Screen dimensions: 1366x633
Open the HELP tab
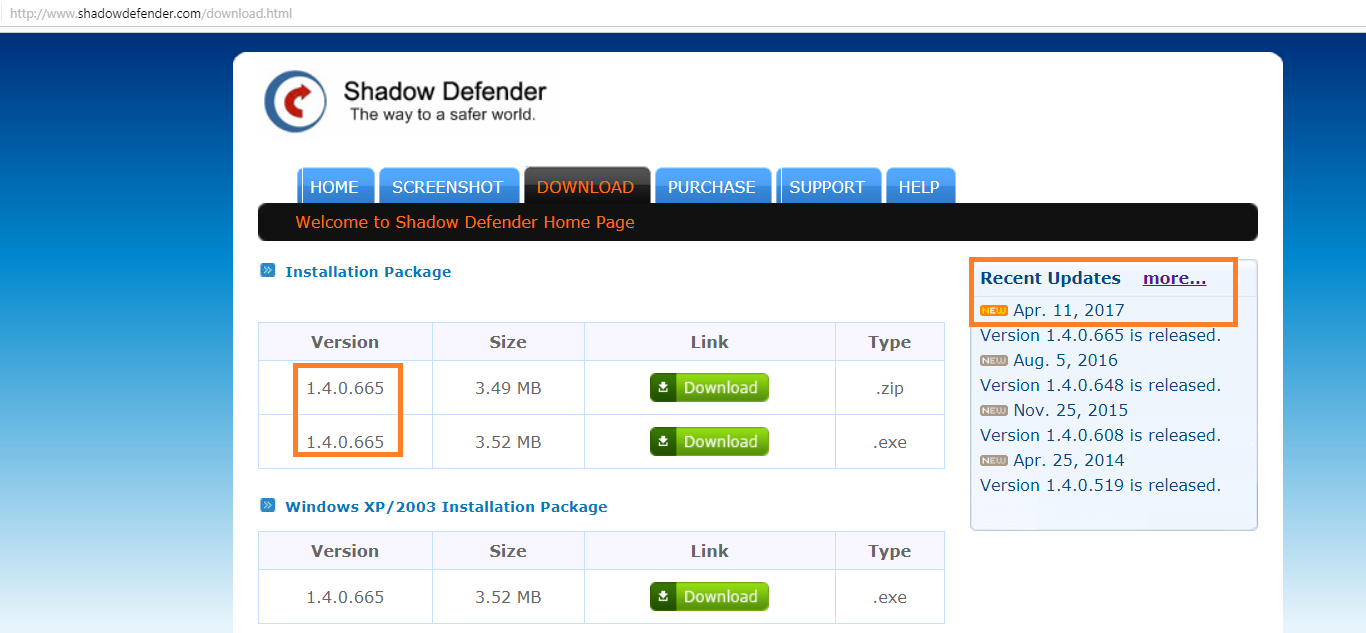919,187
